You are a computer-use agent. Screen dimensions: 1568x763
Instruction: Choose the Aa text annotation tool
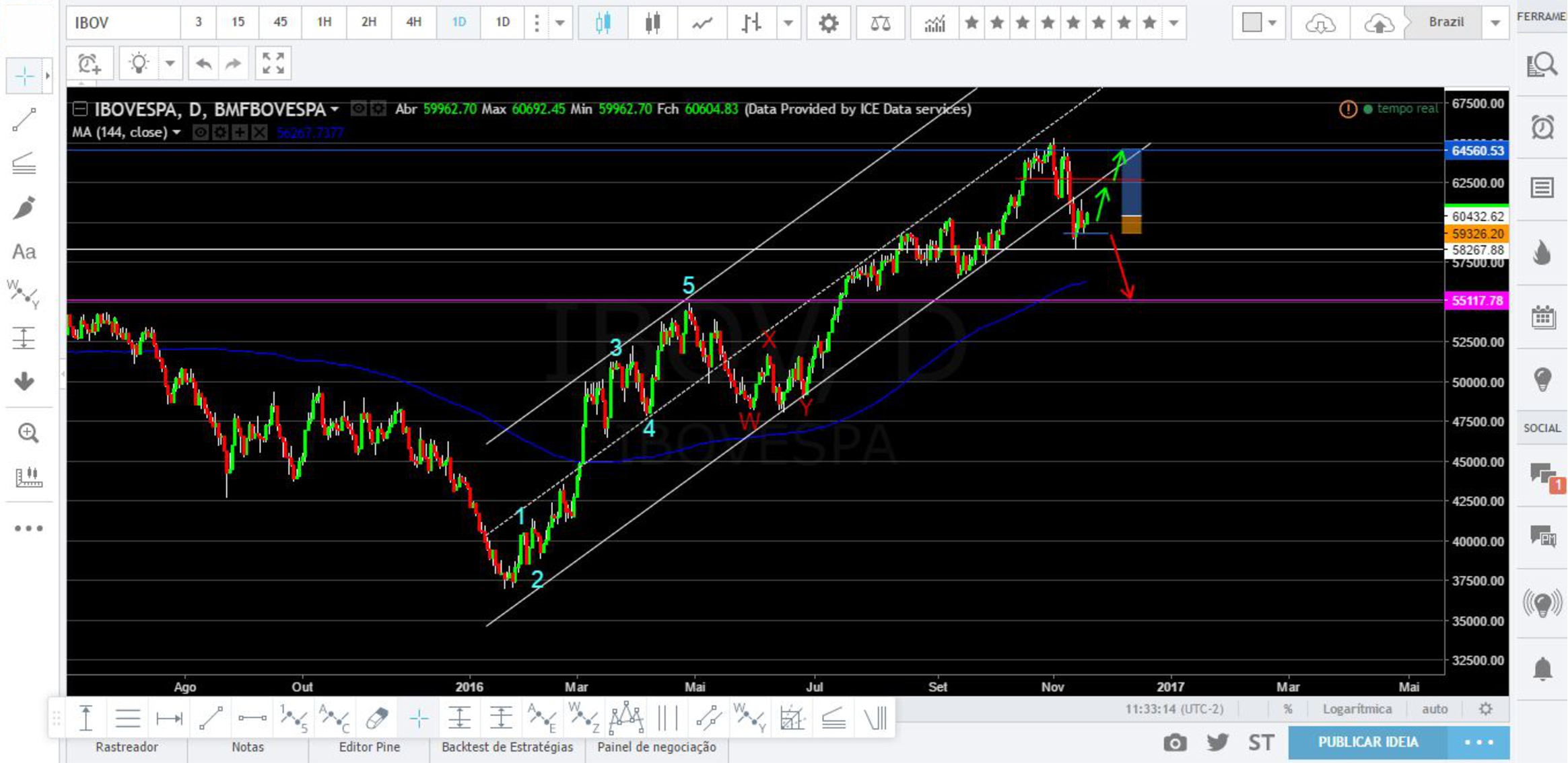tap(24, 252)
